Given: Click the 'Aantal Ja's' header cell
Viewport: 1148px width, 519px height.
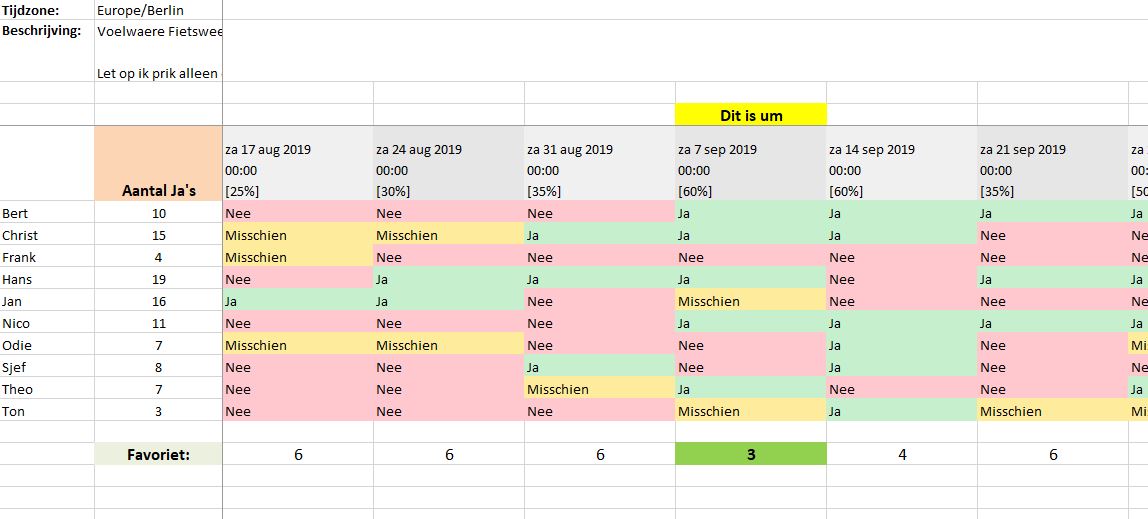Looking at the screenshot, I should [158, 163].
